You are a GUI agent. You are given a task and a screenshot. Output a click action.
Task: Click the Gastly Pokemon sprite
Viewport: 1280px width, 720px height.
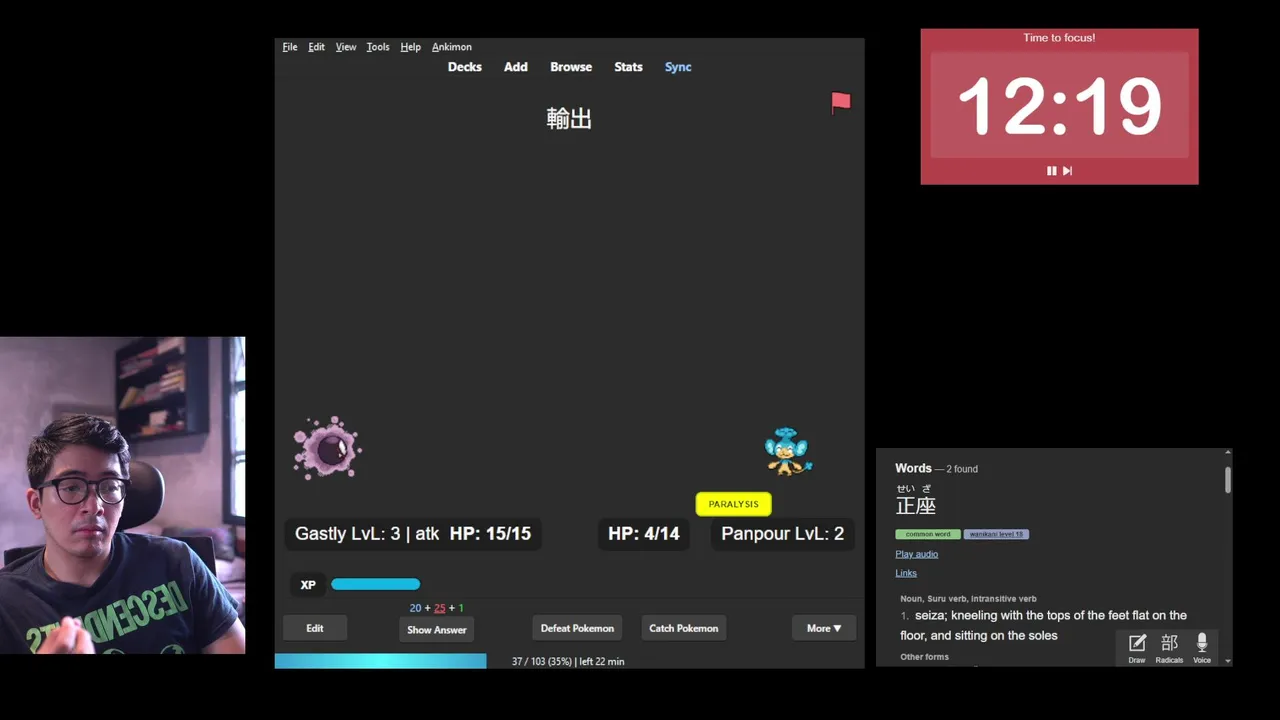[x=327, y=448]
